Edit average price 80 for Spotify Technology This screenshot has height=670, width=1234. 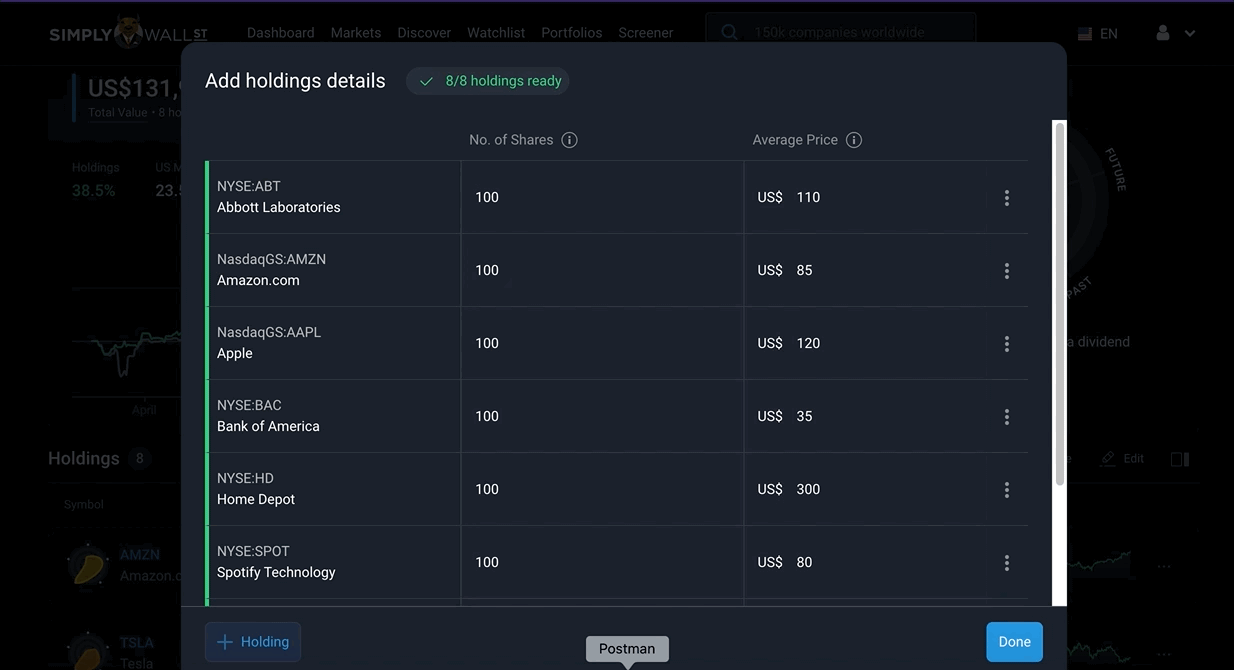pos(866,562)
